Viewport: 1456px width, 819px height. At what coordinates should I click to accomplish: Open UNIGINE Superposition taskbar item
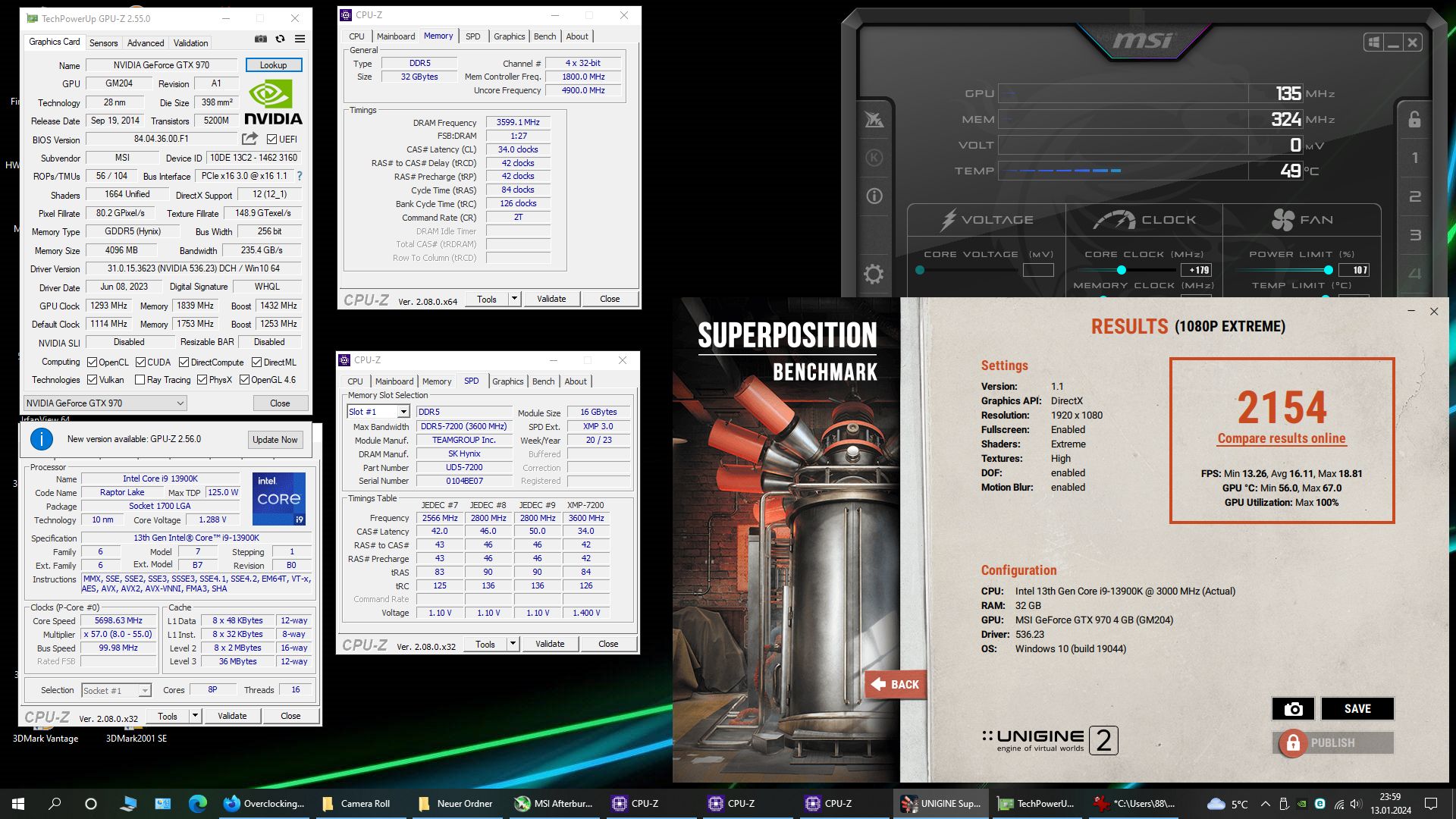[x=942, y=804]
